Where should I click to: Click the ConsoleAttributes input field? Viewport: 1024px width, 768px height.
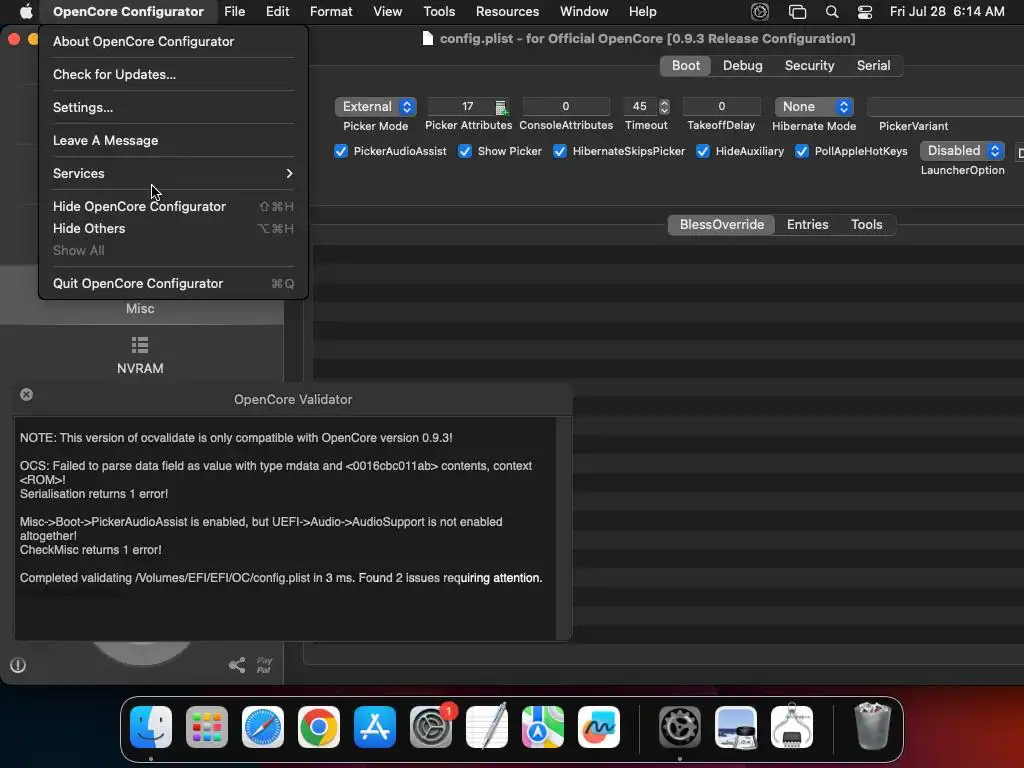click(566, 106)
